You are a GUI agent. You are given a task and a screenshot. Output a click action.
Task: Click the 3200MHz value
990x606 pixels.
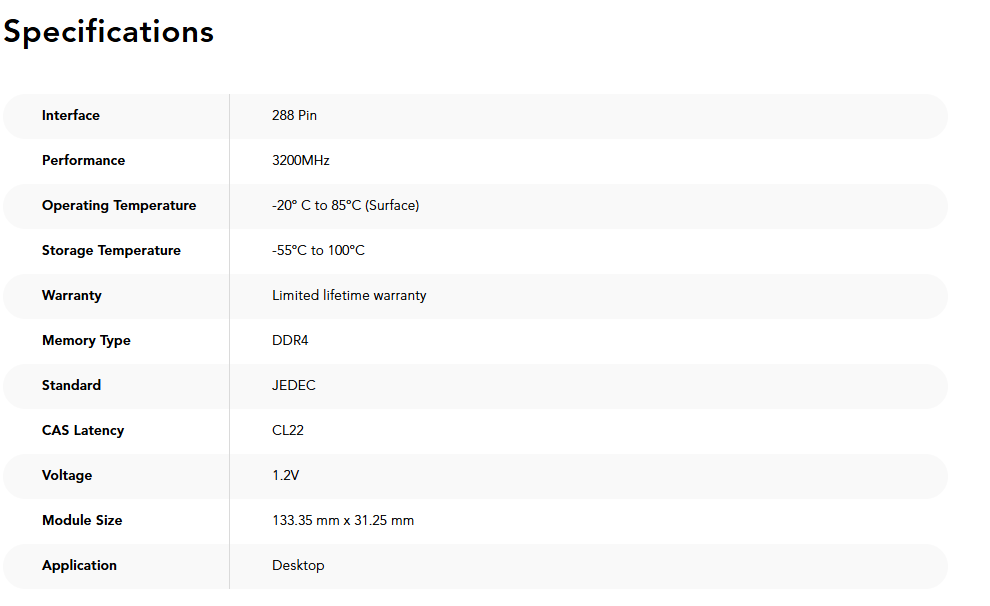(x=301, y=160)
